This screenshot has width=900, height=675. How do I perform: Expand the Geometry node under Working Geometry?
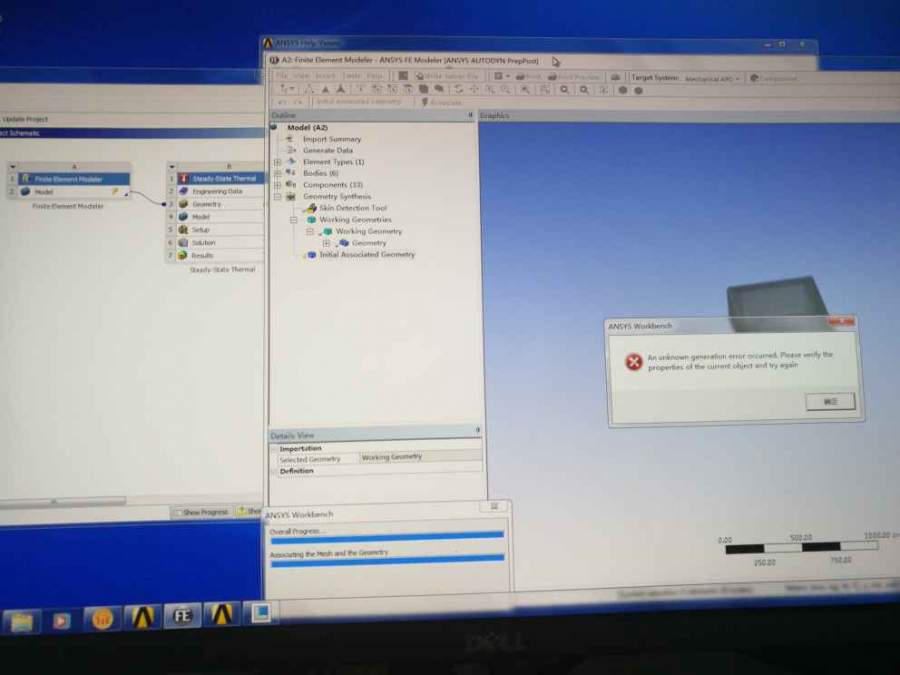coord(326,243)
